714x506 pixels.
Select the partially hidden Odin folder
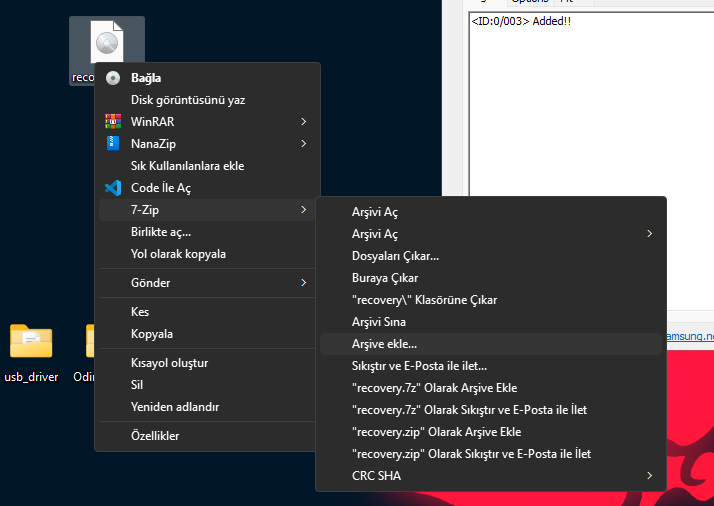(x=90, y=343)
